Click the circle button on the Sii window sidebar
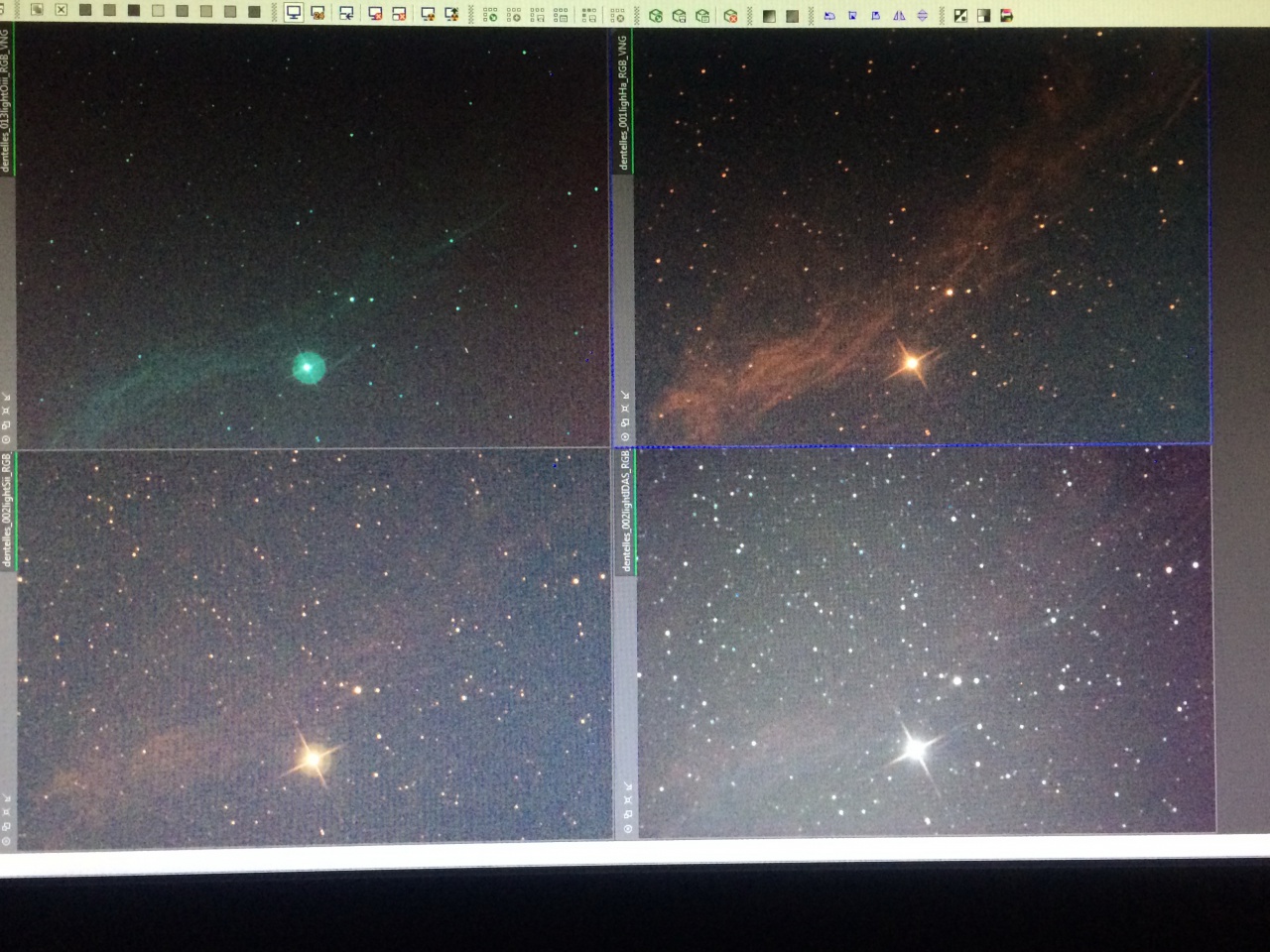 pos(6,840)
